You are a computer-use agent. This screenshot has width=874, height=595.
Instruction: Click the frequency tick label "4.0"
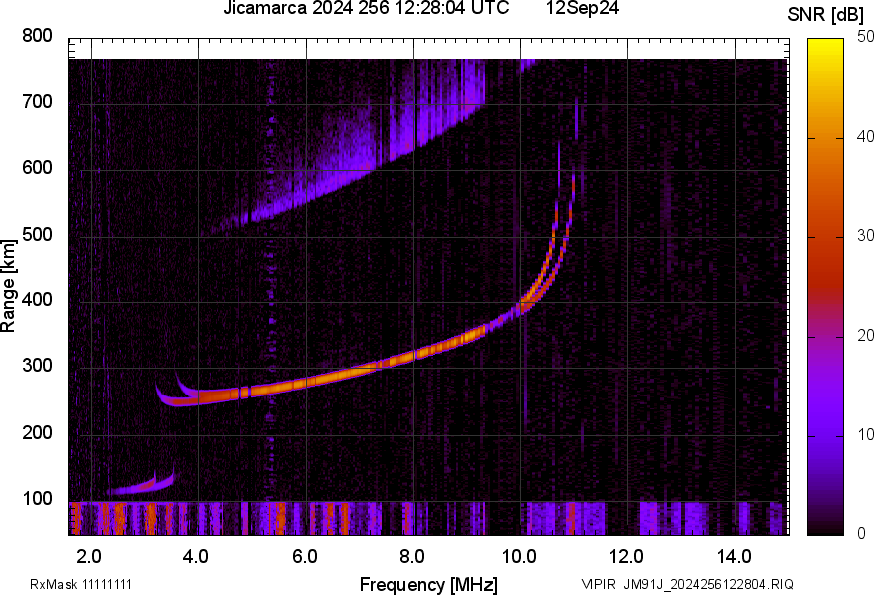196,557
